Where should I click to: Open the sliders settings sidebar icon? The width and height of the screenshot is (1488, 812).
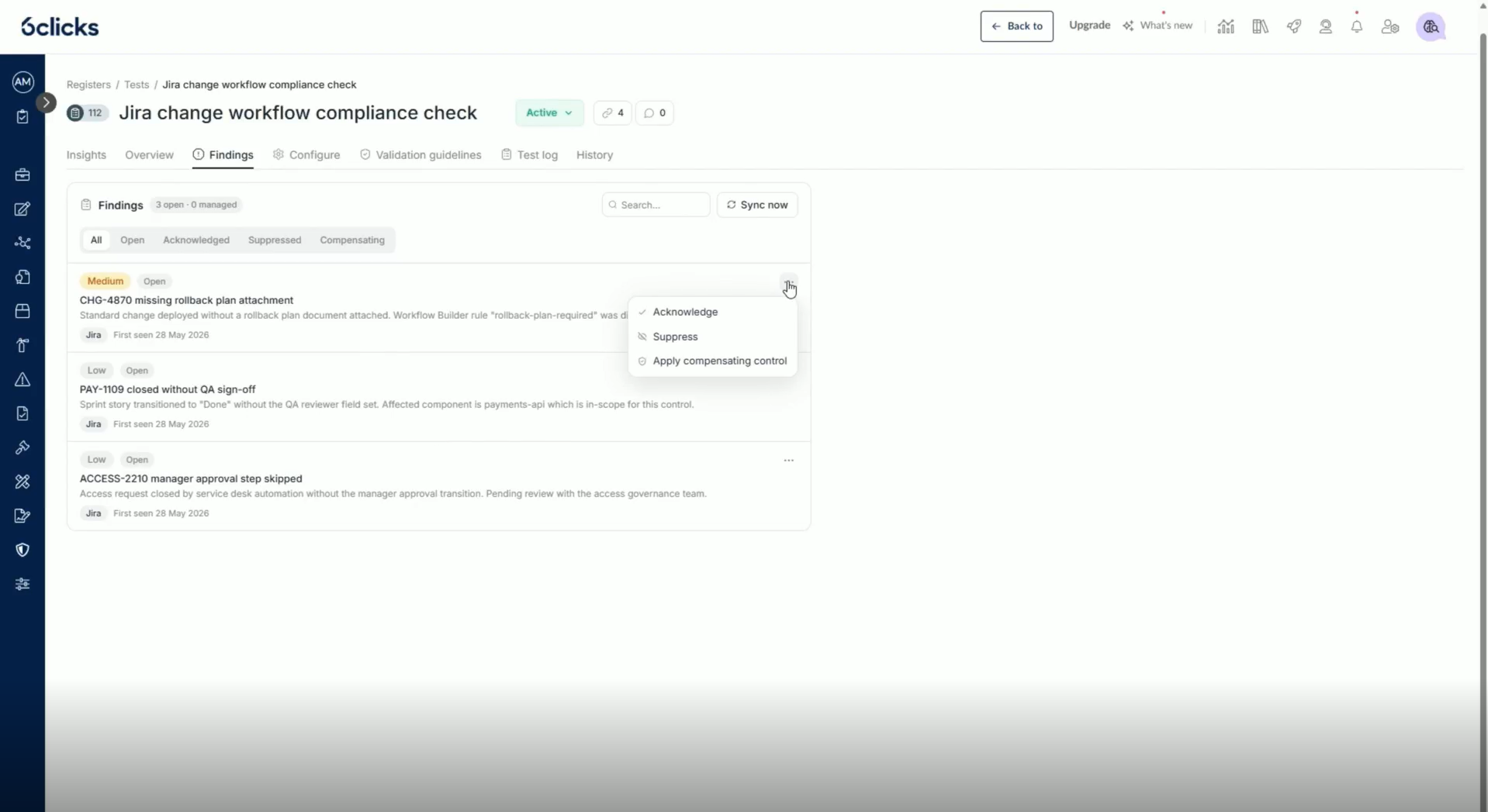[22, 584]
